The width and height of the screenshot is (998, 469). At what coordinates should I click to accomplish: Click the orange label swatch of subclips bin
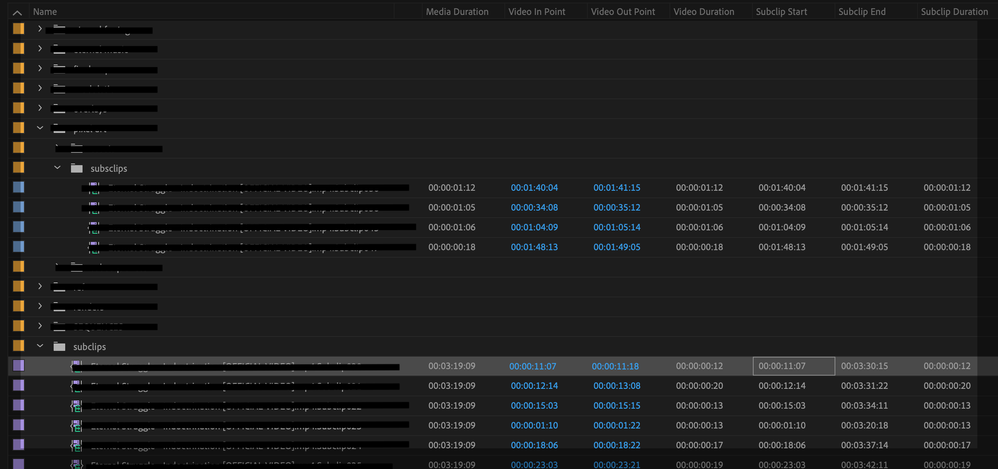18,346
